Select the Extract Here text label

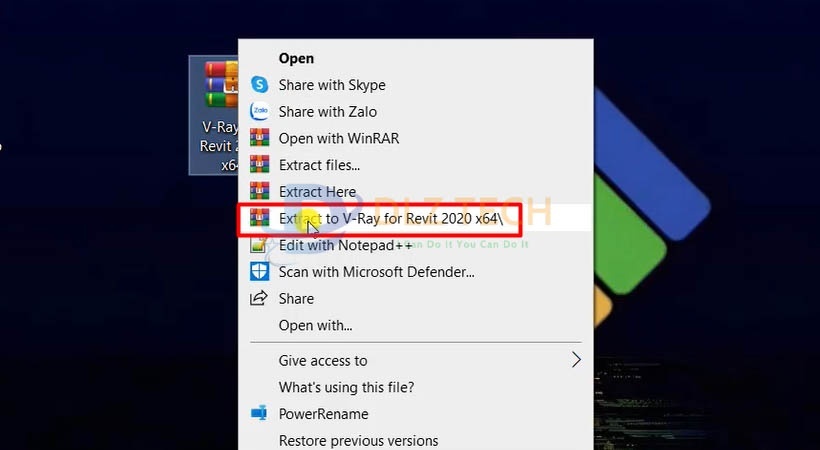pos(317,191)
